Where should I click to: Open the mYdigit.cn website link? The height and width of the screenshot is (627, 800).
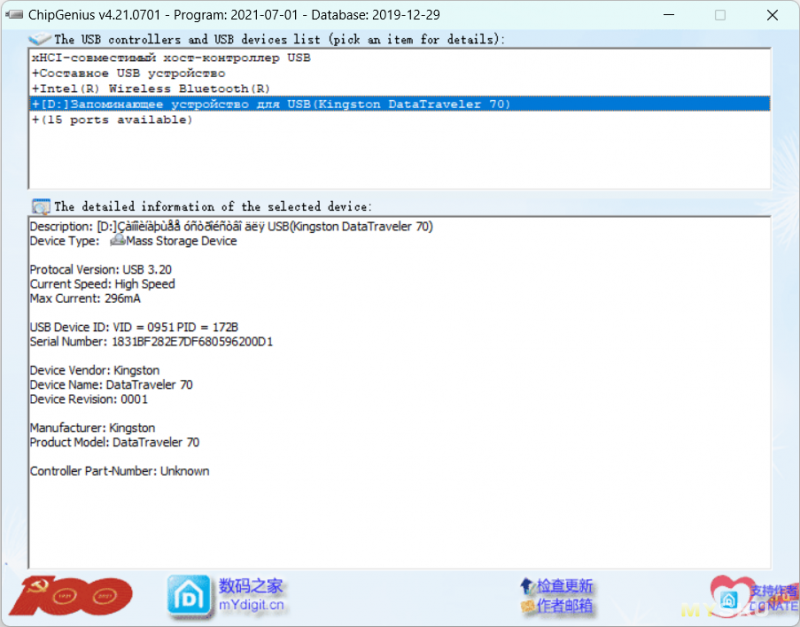point(251,605)
